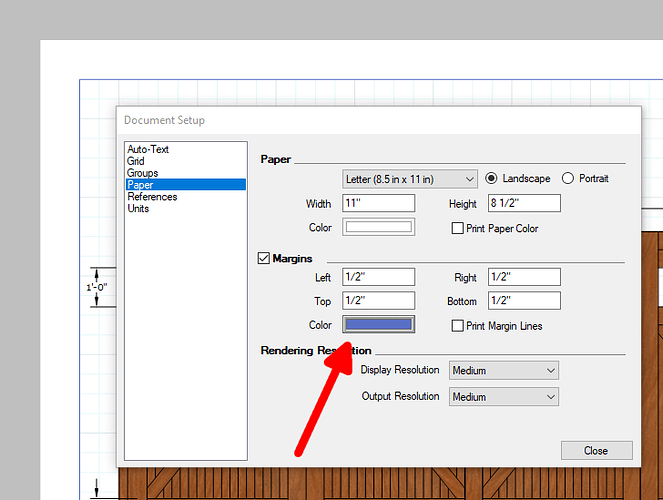Image resolution: width=663 pixels, height=500 pixels.
Task: Open the Output Resolution dropdown
Action: tap(504, 397)
